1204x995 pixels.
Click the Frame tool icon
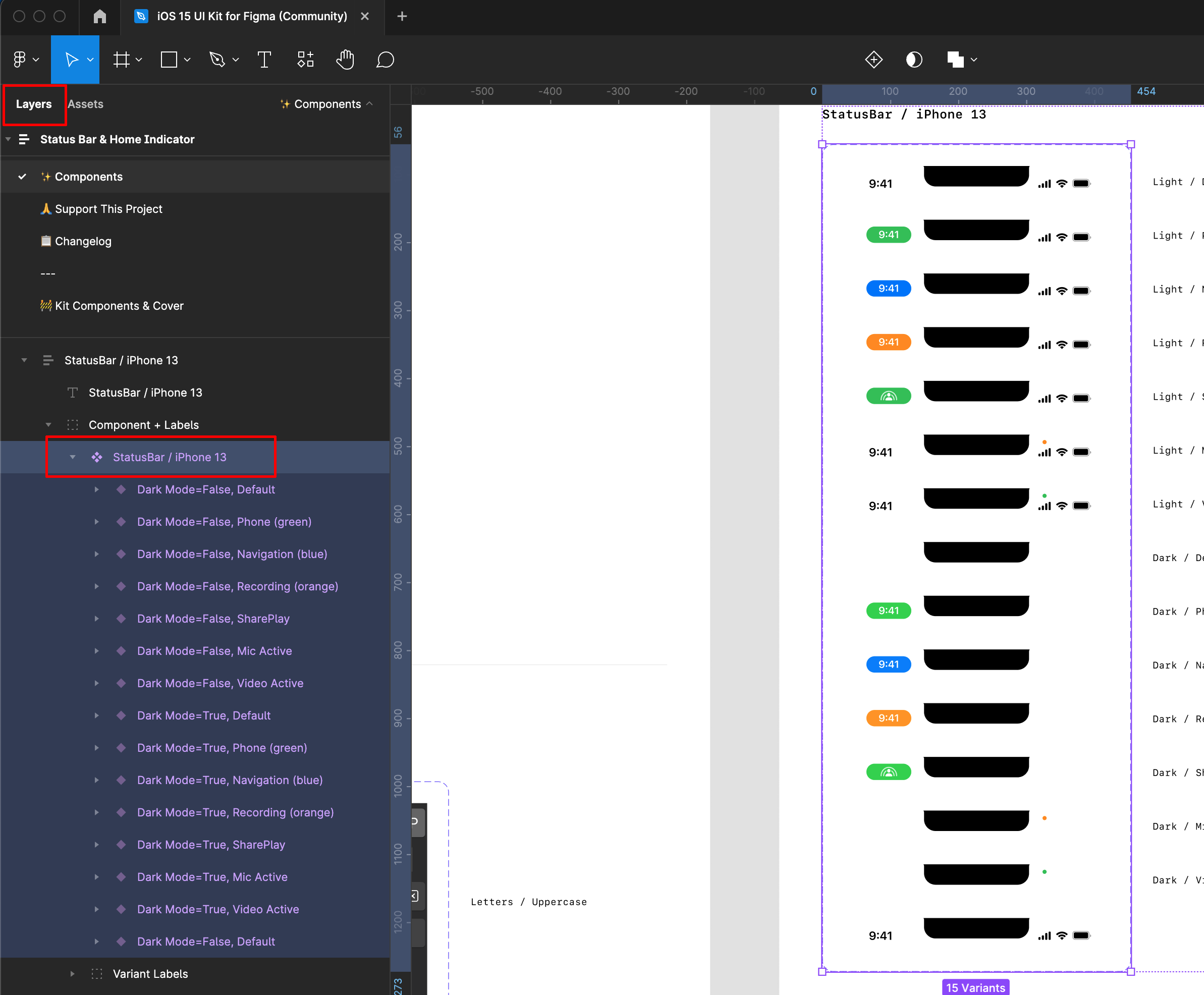(122, 60)
